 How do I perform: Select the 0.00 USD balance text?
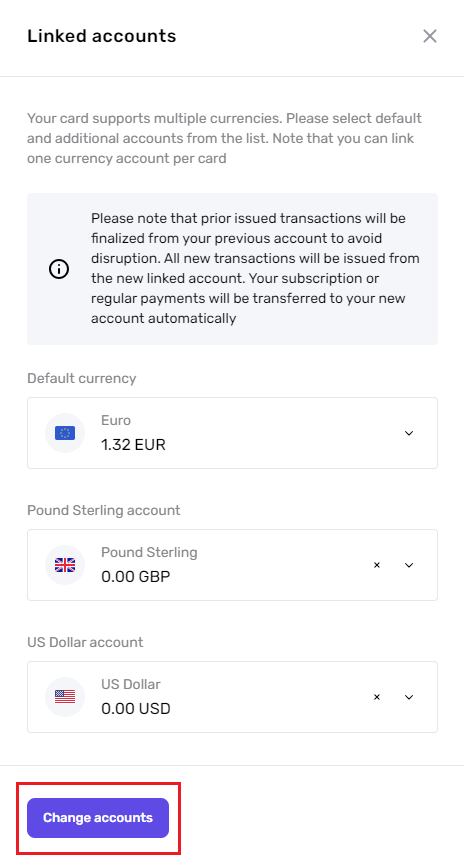(x=136, y=708)
